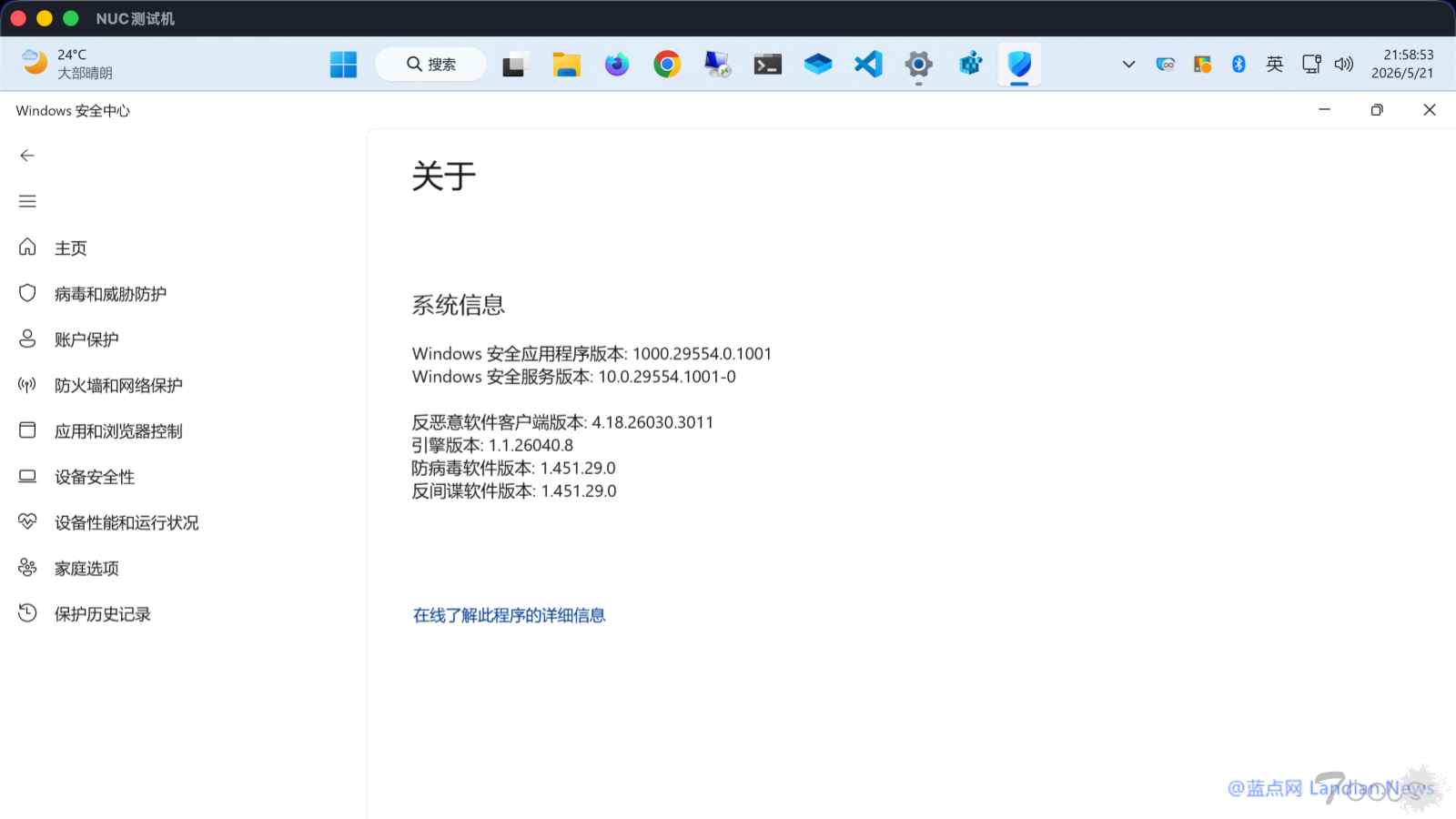Open Remote Desktop icon in taskbar
This screenshot has height=819, width=1456.
(717, 65)
